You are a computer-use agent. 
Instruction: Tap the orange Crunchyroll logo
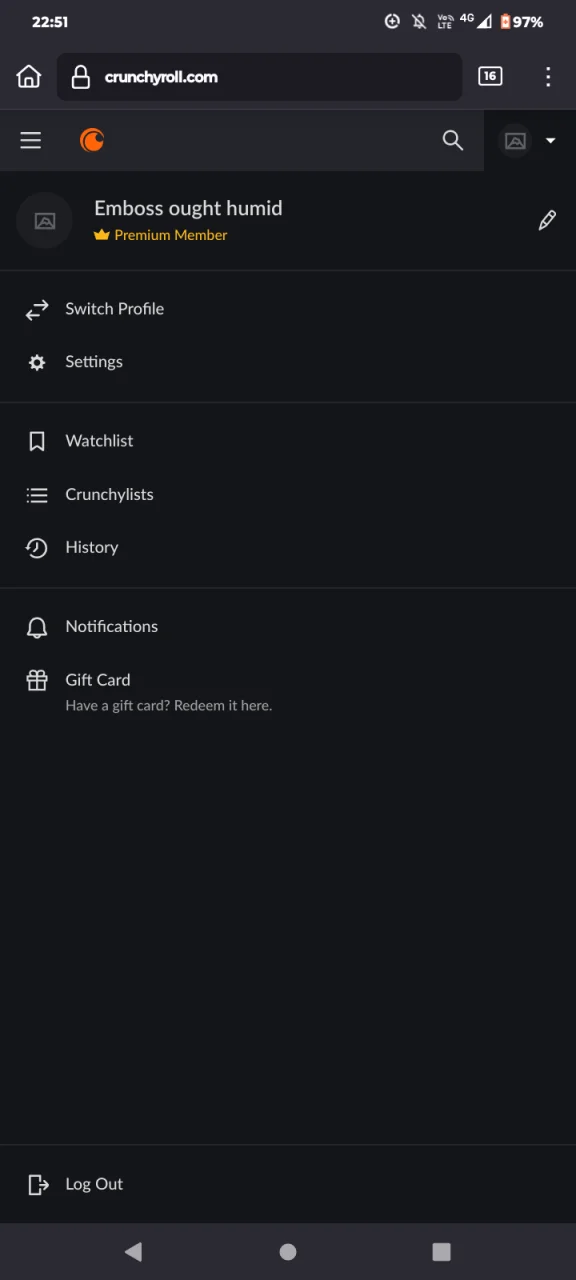coord(92,141)
